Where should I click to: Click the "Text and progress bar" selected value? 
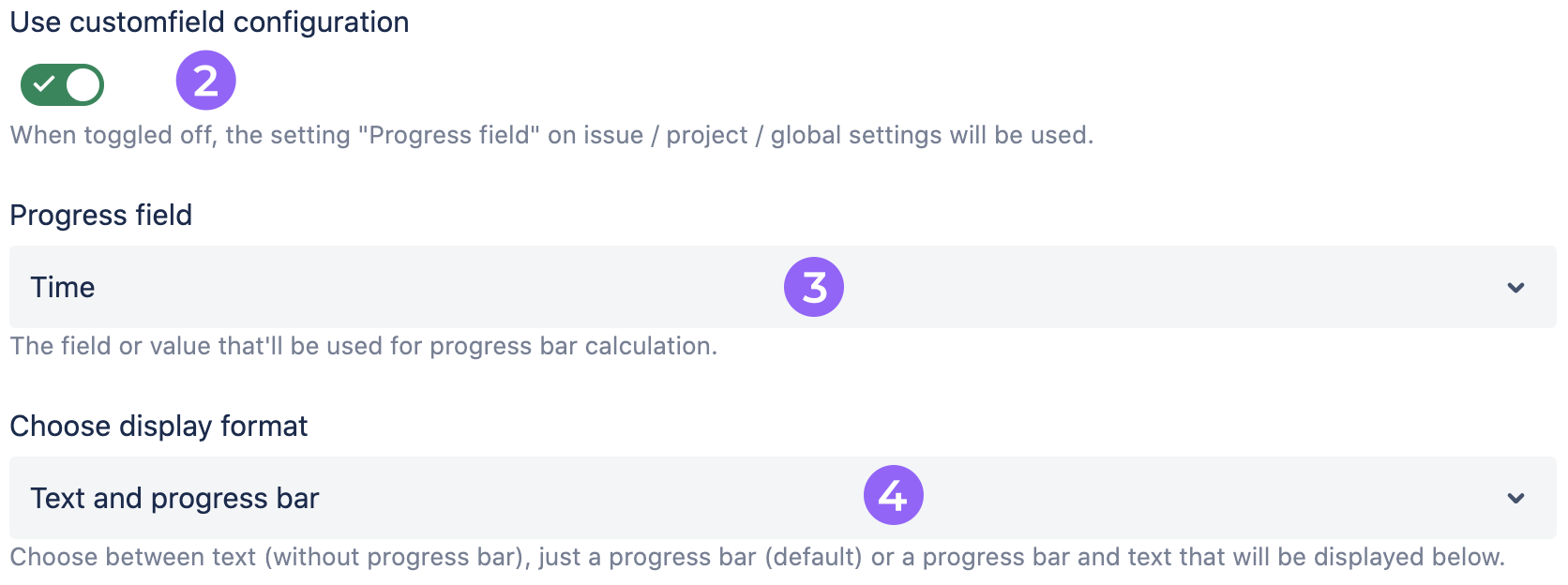(174, 499)
